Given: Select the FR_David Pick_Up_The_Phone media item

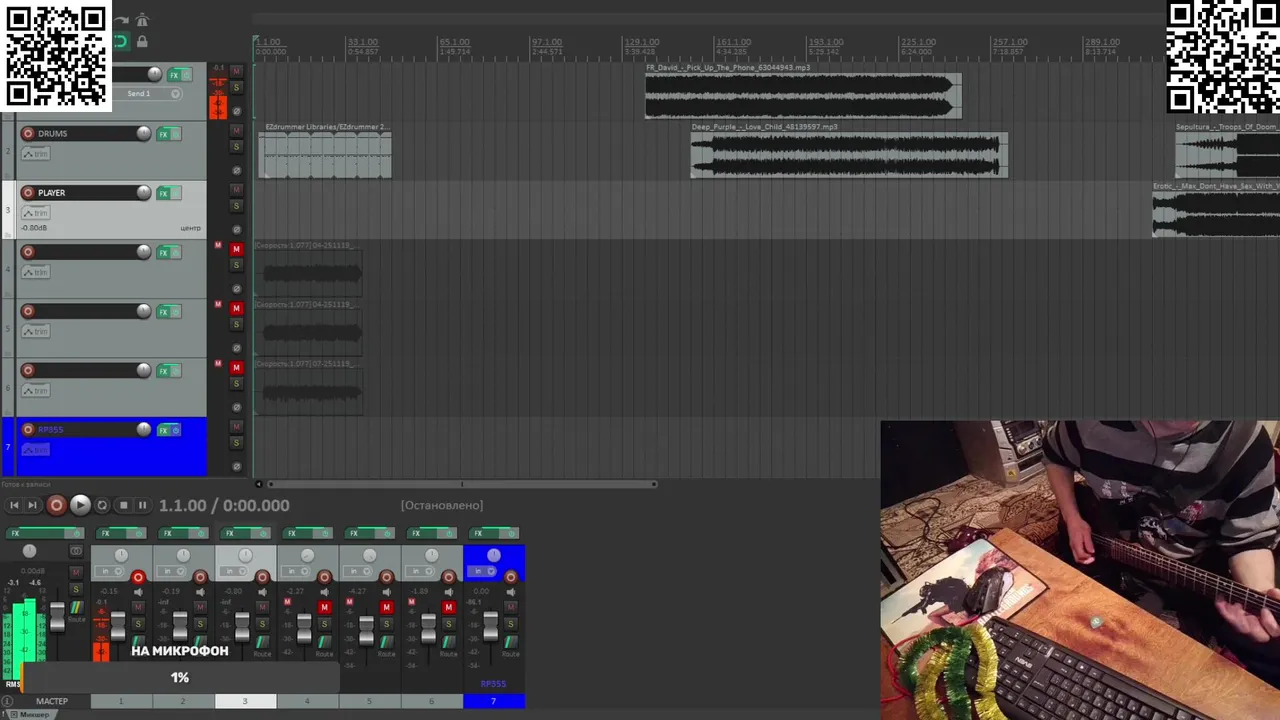Looking at the screenshot, I should [x=803, y=96].
